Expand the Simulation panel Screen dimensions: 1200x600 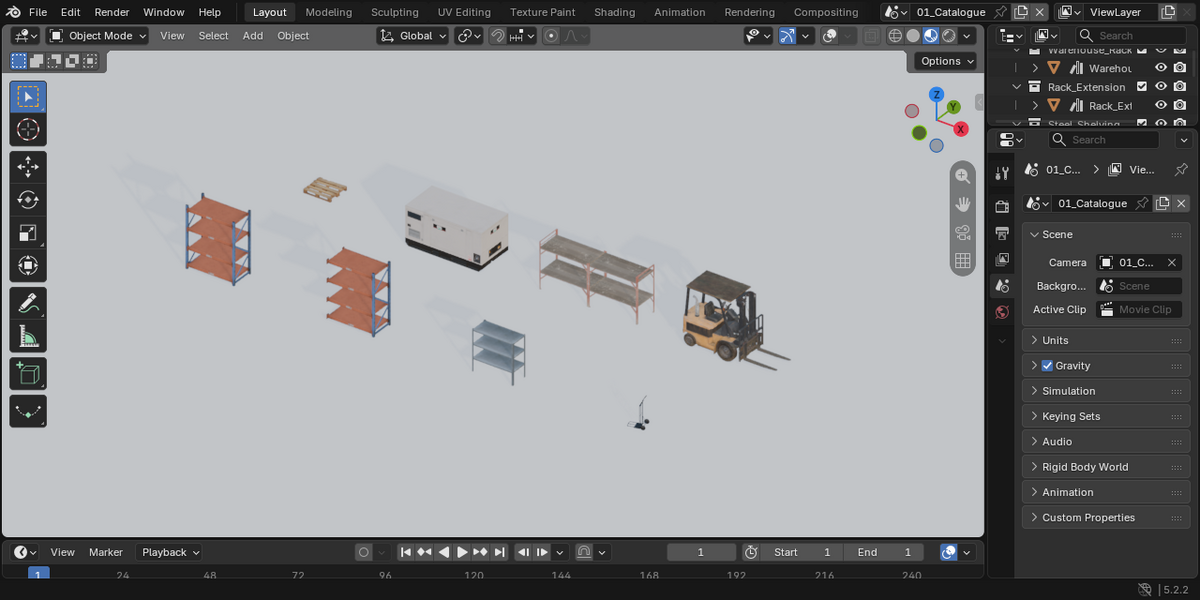point(1105,391)
